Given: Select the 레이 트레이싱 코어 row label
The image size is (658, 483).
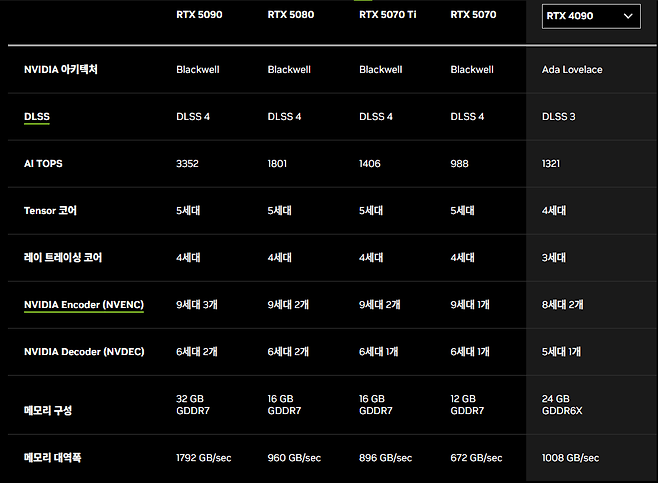Looking at the screenshot, I should [x=63, y=257].
